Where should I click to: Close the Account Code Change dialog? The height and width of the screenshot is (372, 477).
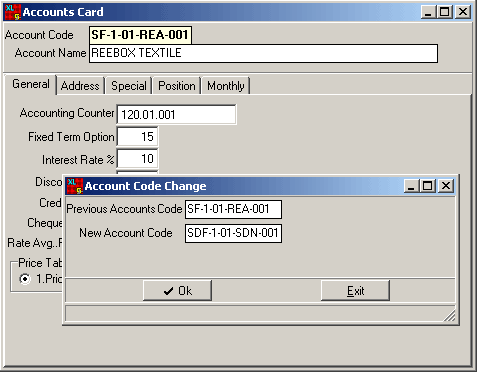[446, 186]
